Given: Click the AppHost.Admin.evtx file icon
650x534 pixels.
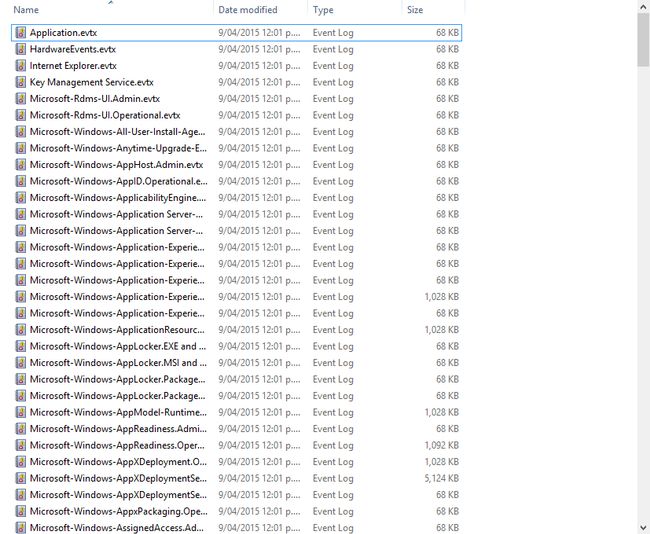Looking at the screenshot, I should click(21, 165).
